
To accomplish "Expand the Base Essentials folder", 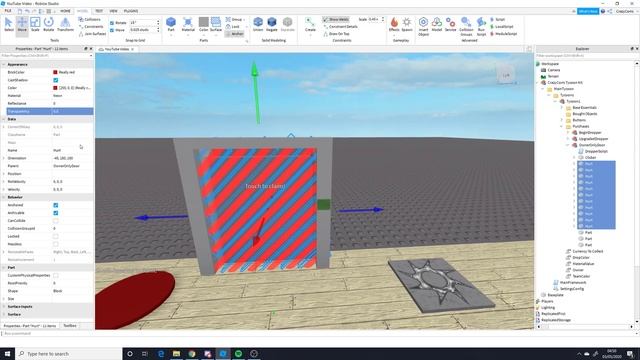I will (x=562, y=107).
